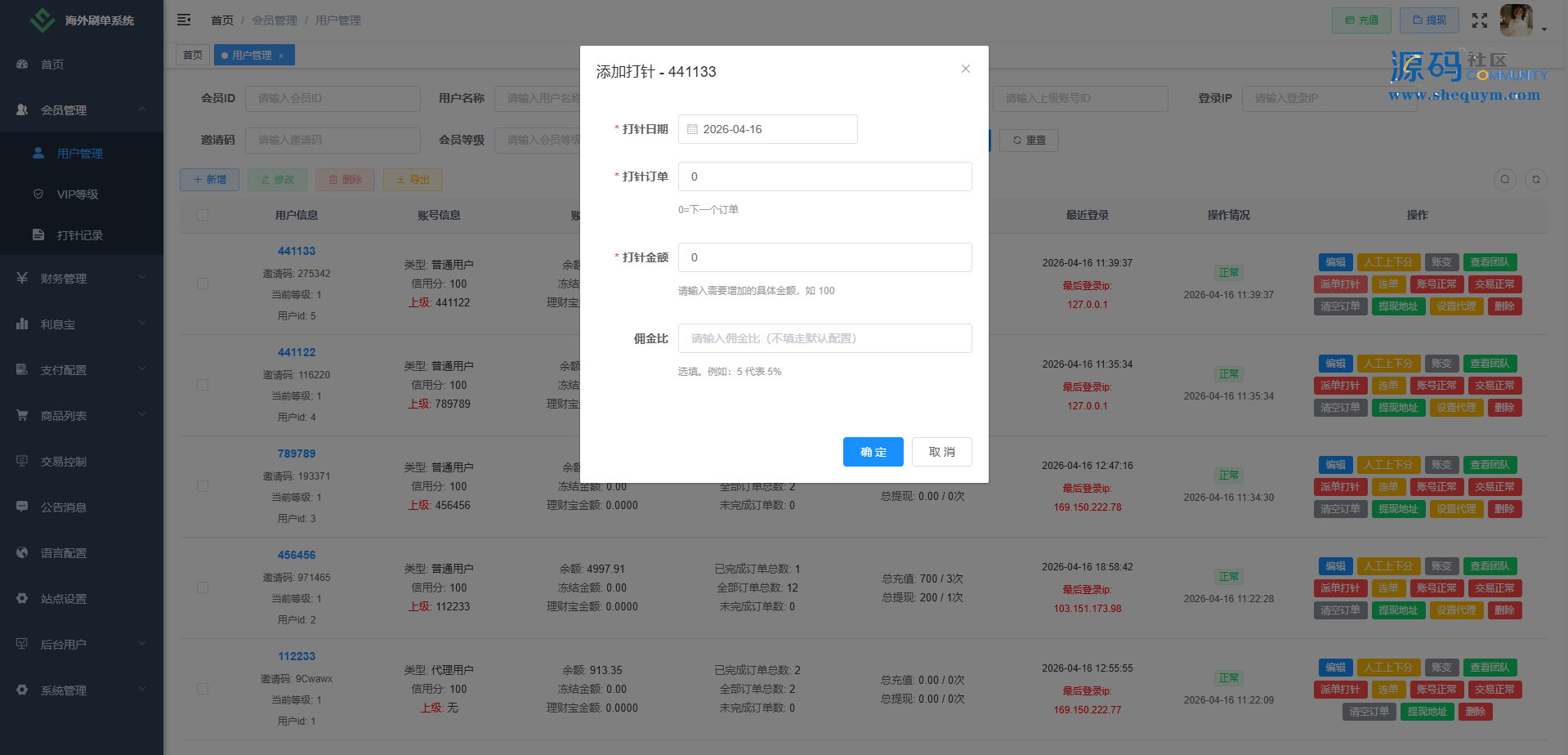Viewport: 1568px width, 755px height.
Task: Open VIP等级 in the sidebar
Action: pyautogui.click(x=77, y=194)
